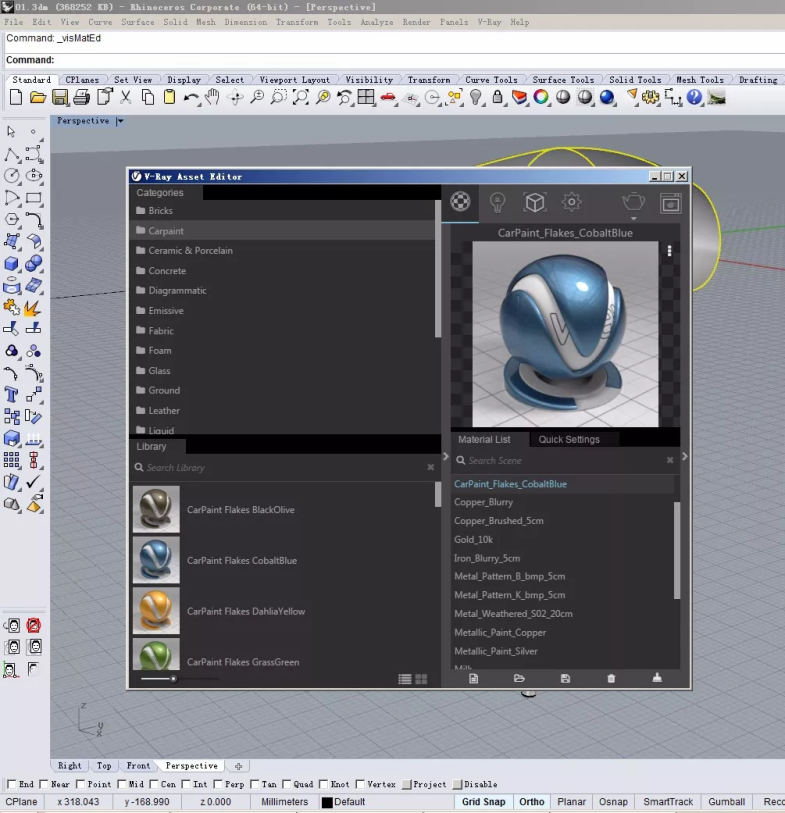Open preview options three-dot menu
This screenshot has width=785, height=813.
pos(669,252)
